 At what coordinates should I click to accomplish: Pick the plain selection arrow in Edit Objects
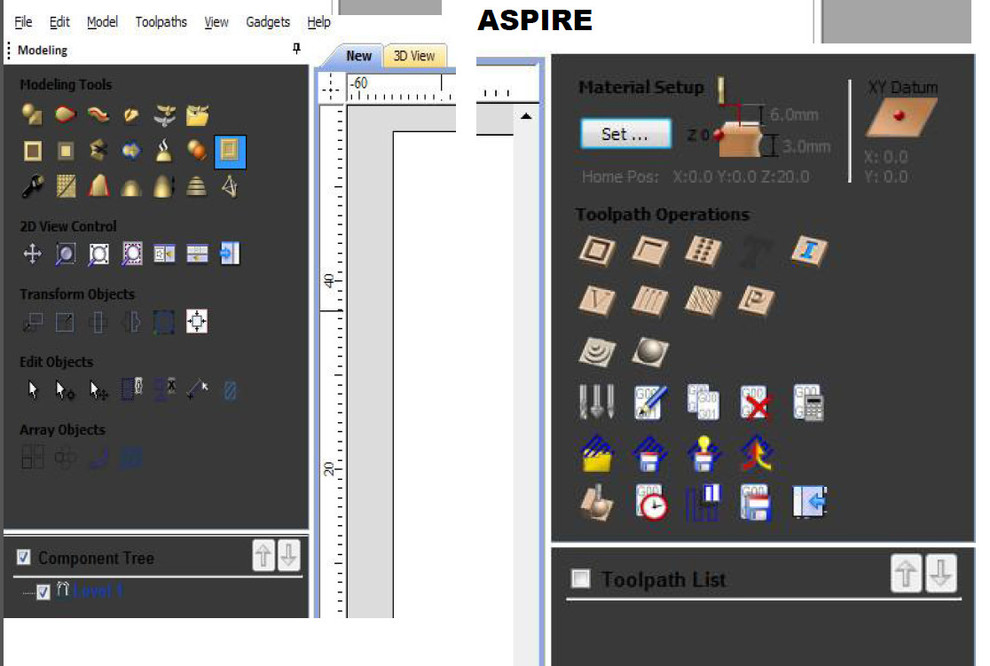pos(33,389)
